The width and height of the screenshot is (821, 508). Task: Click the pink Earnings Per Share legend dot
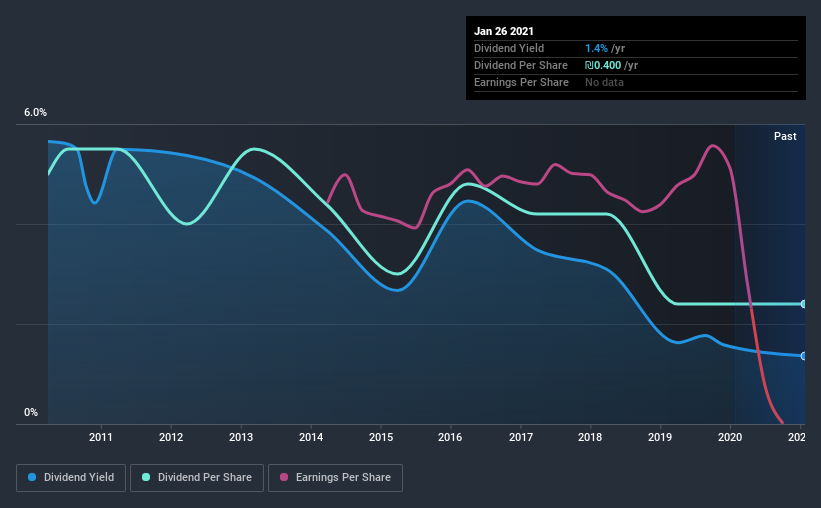pyautogui.click(x=284, y=477)
